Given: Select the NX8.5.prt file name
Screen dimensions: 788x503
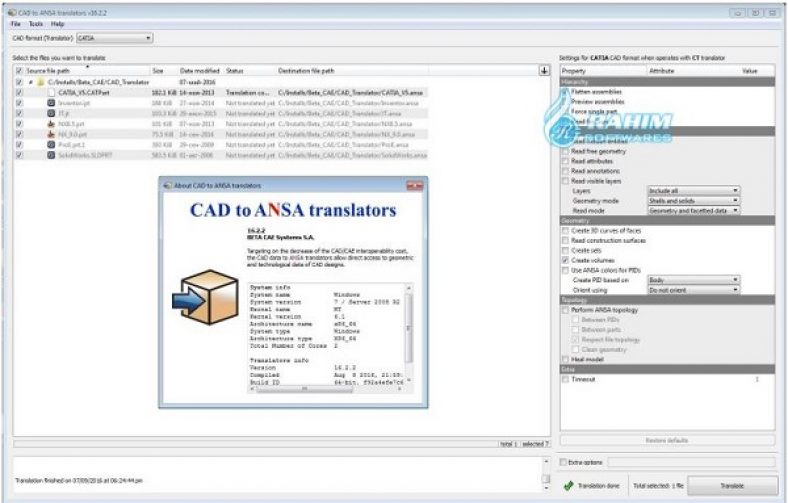Looking at the screenshot, I should tap(71, 124).
